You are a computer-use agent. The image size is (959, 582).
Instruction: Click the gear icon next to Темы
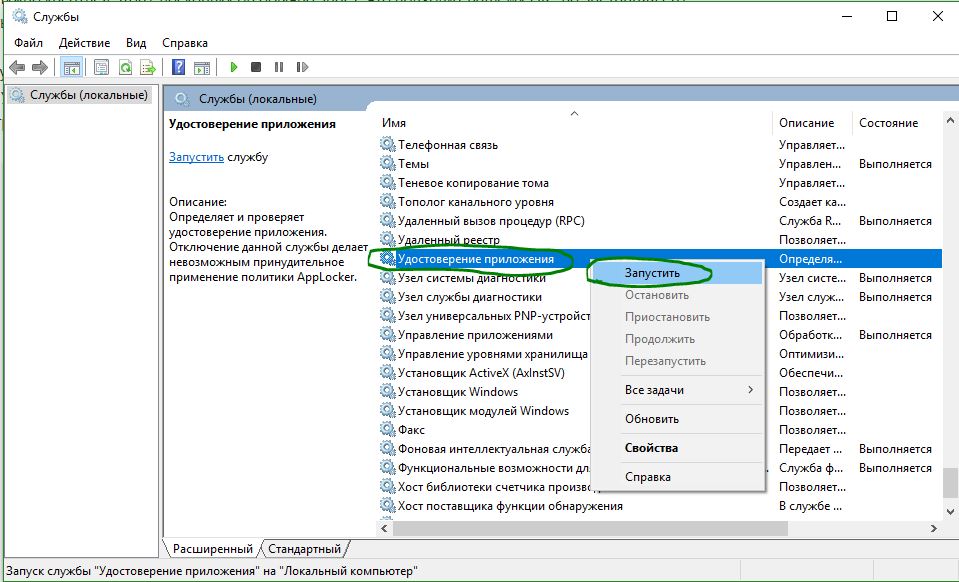pos(387,163)
